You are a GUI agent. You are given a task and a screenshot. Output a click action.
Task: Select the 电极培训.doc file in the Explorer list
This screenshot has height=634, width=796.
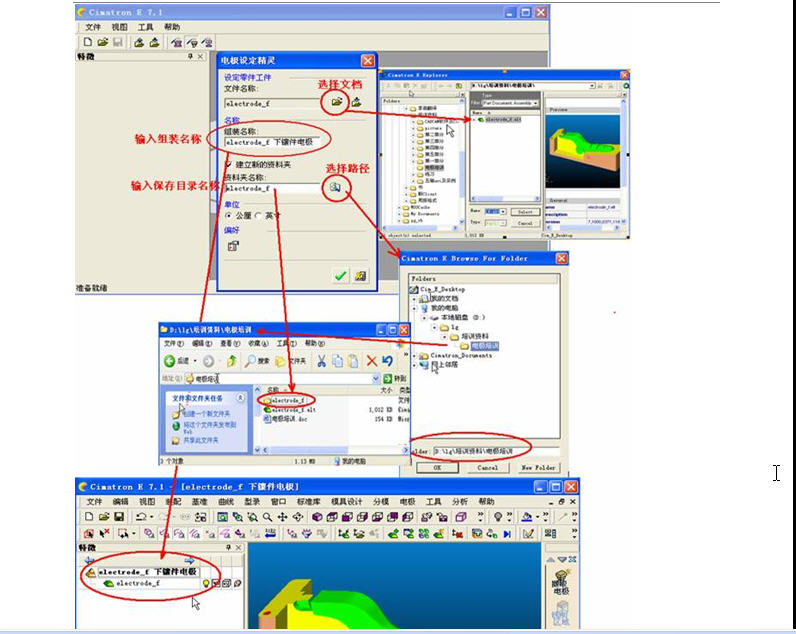pyautogui.click(x=285, y=419)
